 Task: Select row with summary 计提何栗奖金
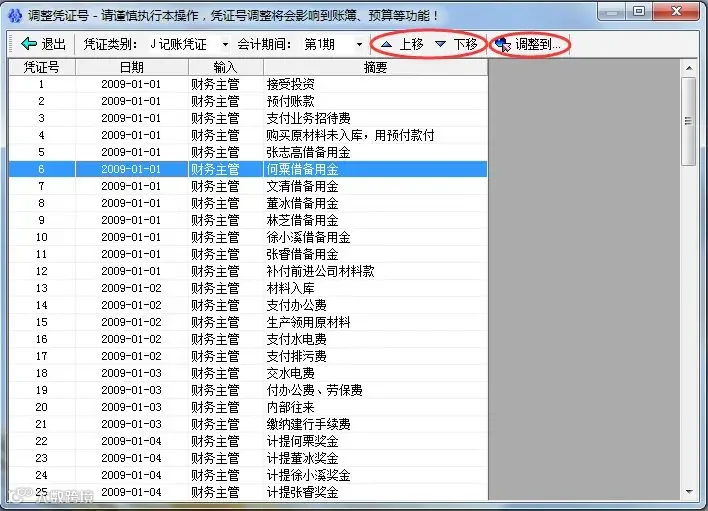pos(248,441)
